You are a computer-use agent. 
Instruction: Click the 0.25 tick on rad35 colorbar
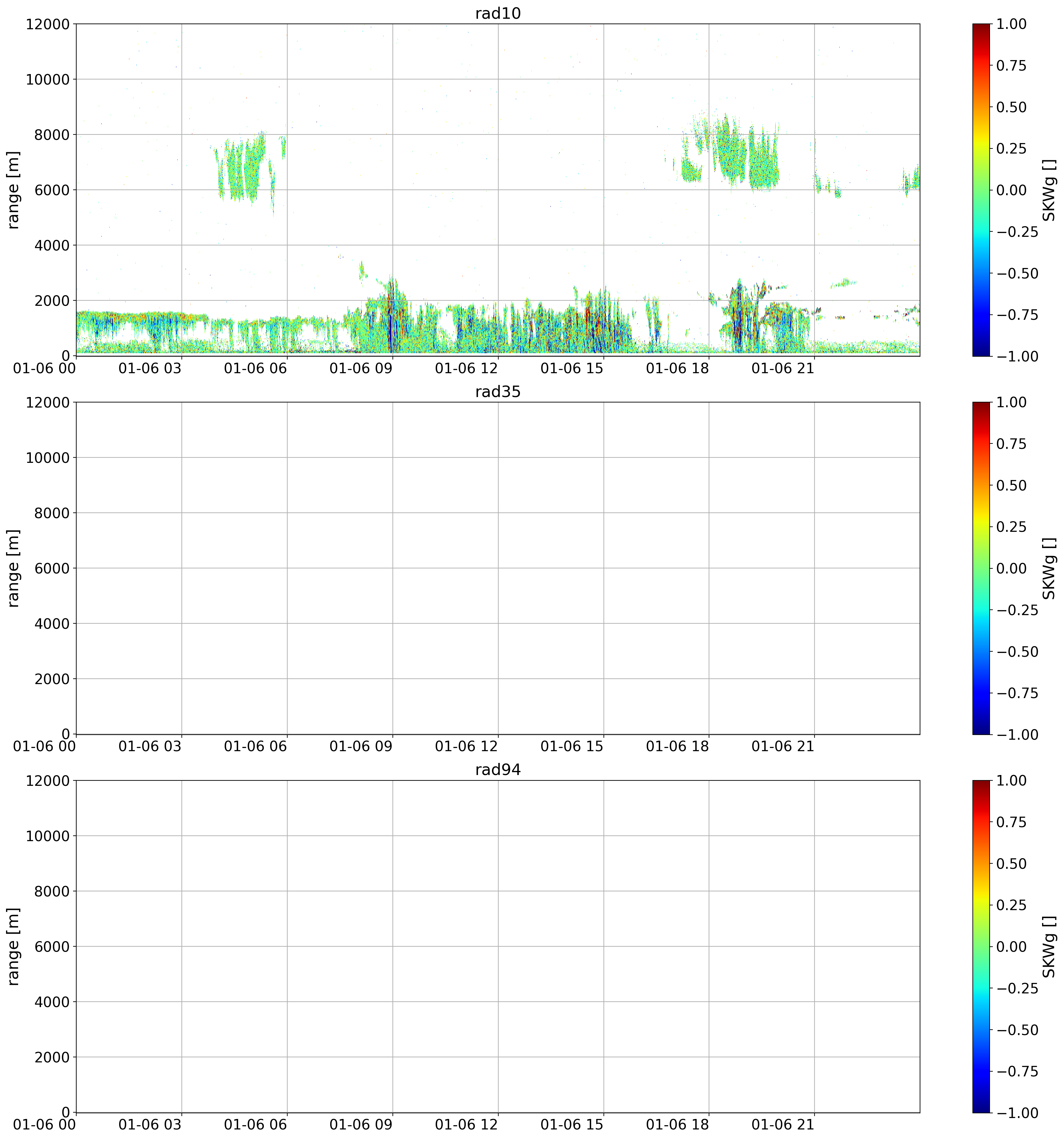[1011, 526]
